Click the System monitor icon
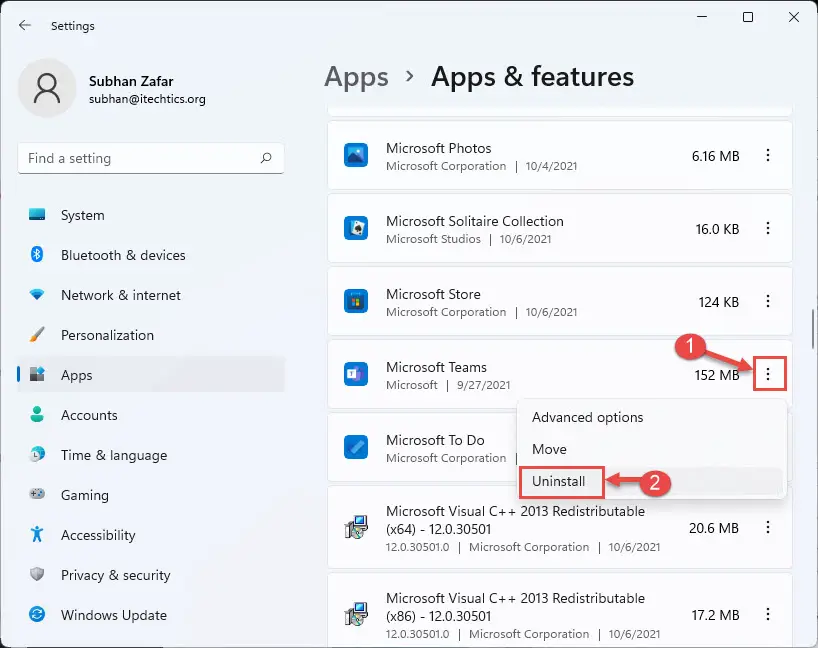 37,214
